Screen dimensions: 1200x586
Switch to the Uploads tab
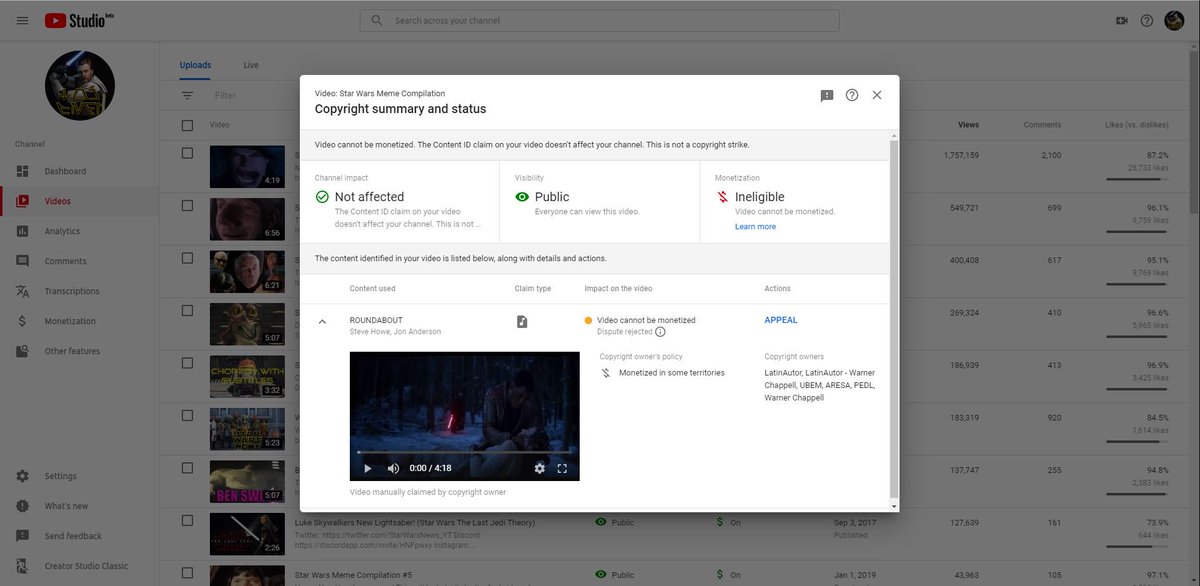(x=195, y=65)
